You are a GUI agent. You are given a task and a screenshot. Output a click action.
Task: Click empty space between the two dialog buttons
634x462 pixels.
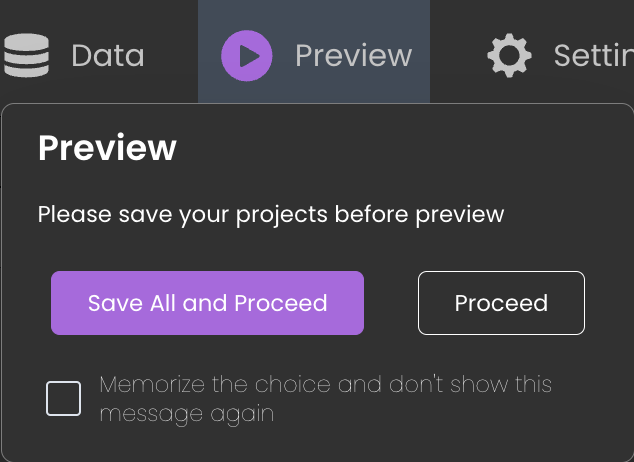pos(390,303)
